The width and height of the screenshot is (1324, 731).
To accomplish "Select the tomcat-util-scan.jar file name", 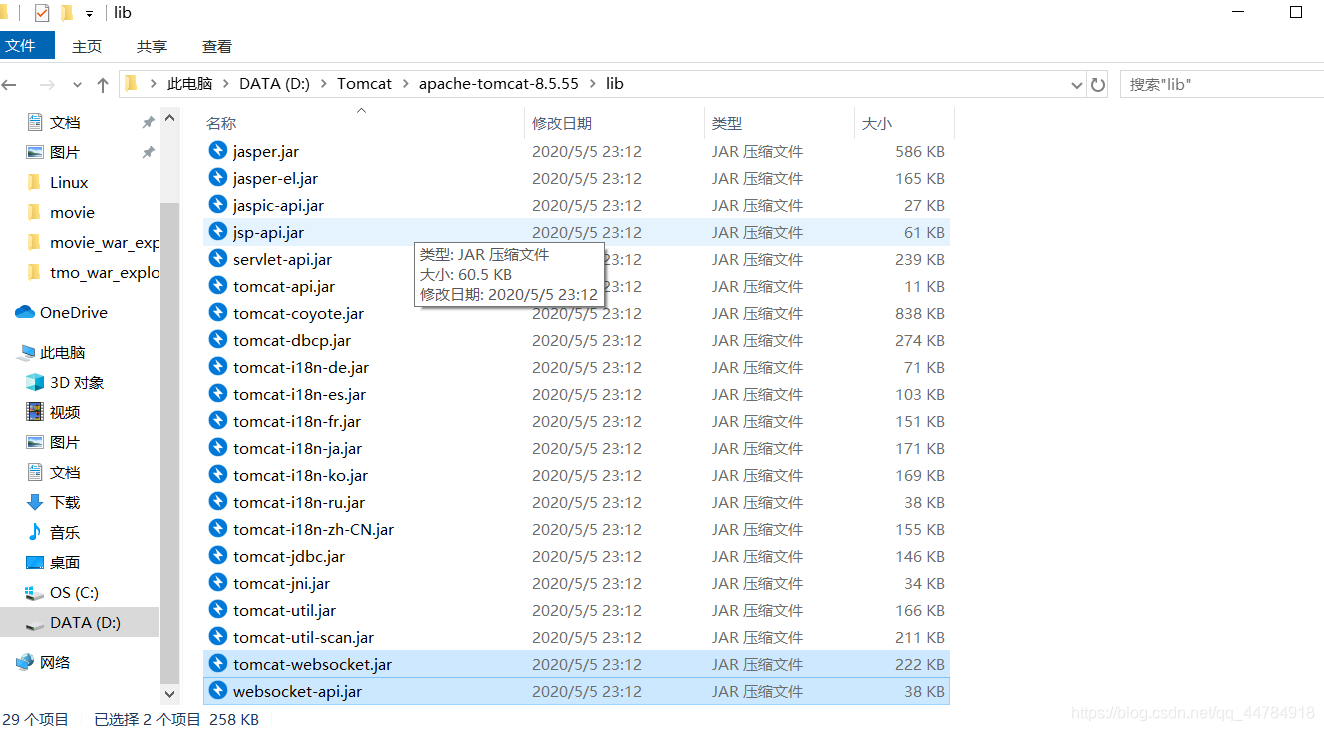I will (303, 637).
